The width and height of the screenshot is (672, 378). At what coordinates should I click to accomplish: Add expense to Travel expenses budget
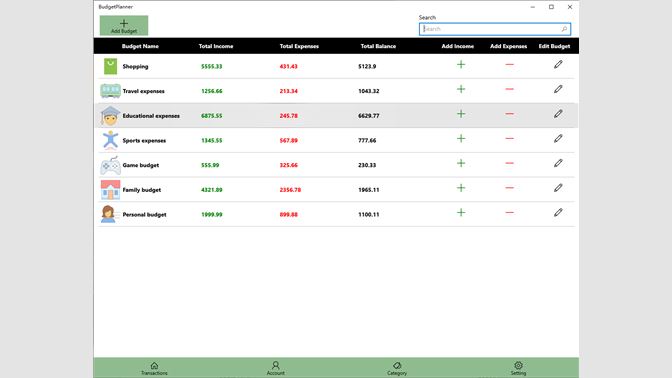coord(509,89)
